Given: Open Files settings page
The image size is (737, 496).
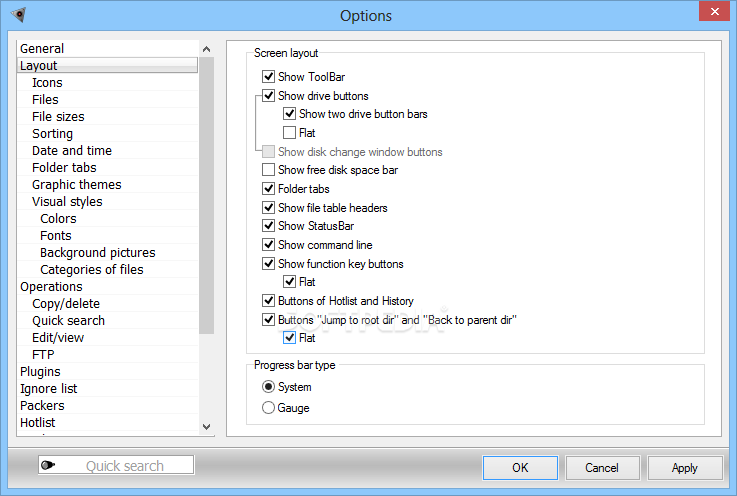Looking at the screenshot, I should (x=108, y=99).
